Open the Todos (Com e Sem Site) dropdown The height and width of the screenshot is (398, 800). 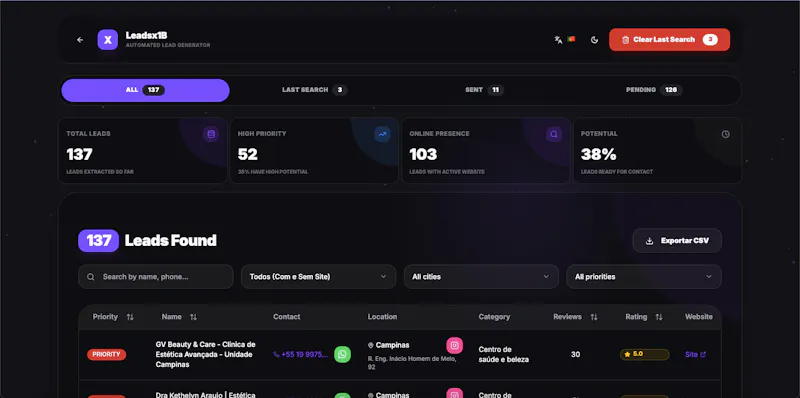[318, 277]
